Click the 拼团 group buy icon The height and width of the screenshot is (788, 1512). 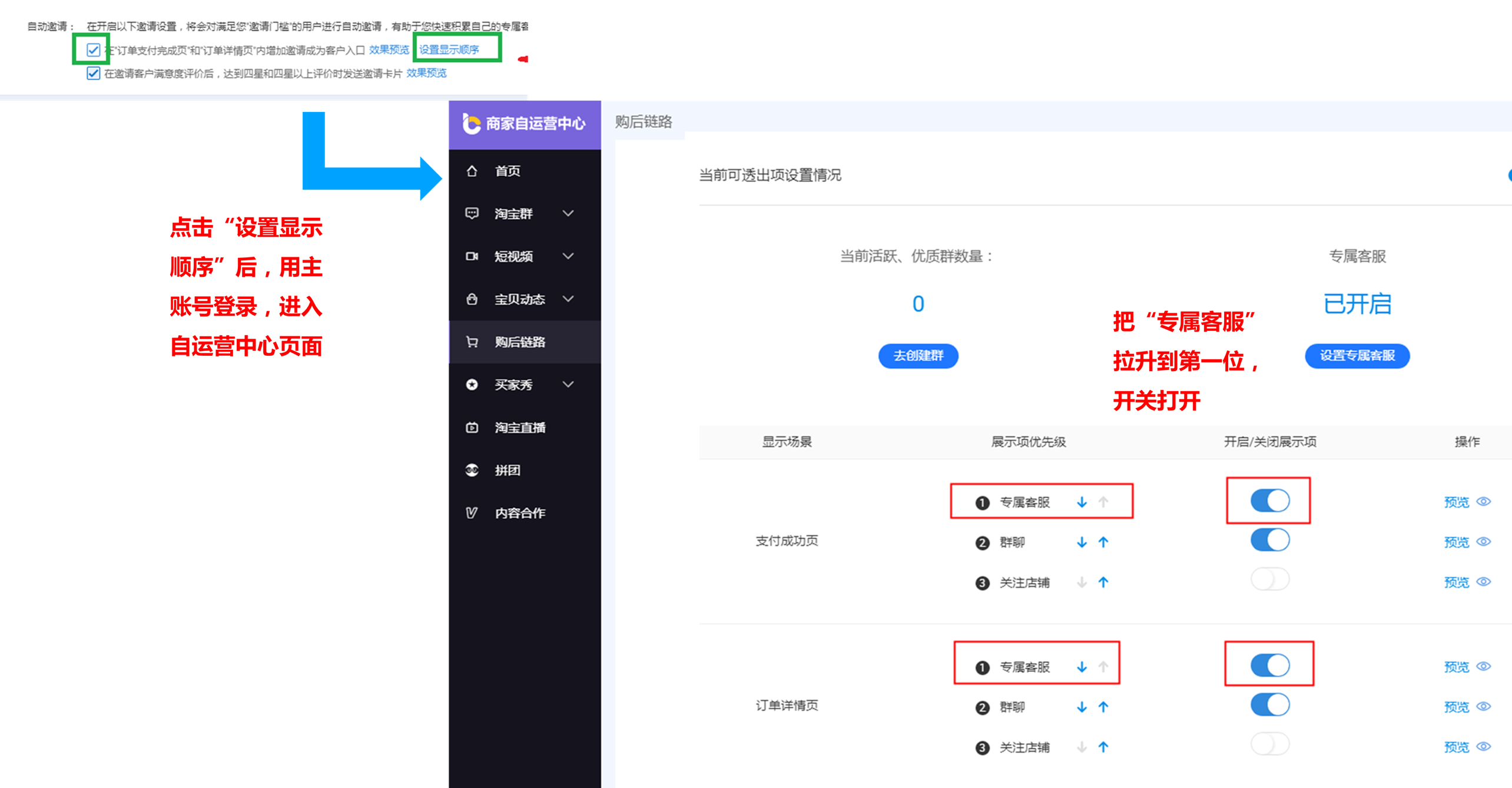(472, 470)
